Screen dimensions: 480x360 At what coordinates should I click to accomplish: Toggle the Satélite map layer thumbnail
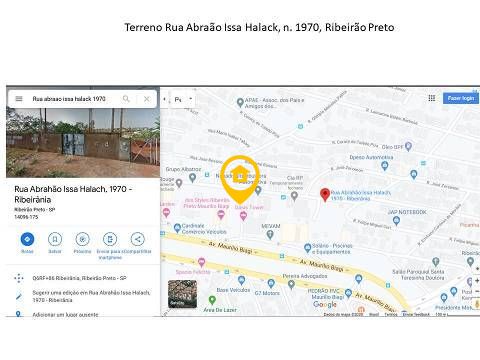[x=182, y=294]
